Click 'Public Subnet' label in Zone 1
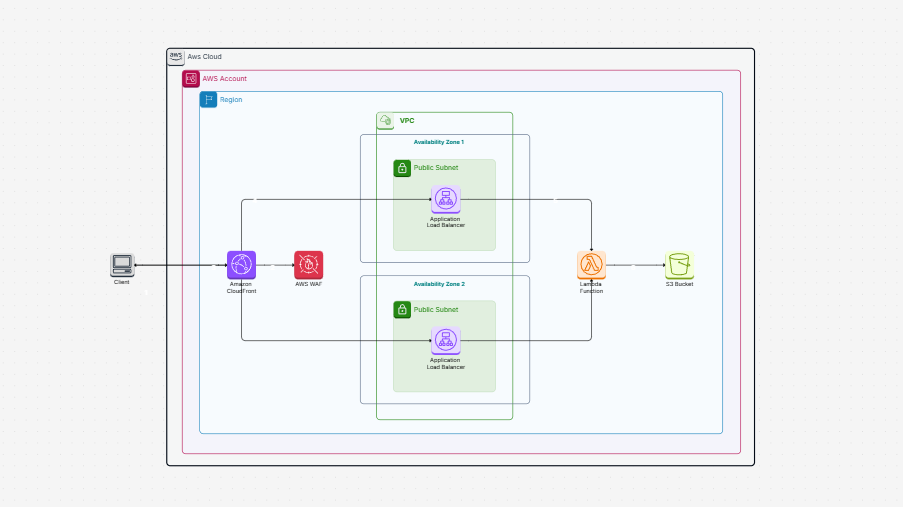 click(436, 168)
